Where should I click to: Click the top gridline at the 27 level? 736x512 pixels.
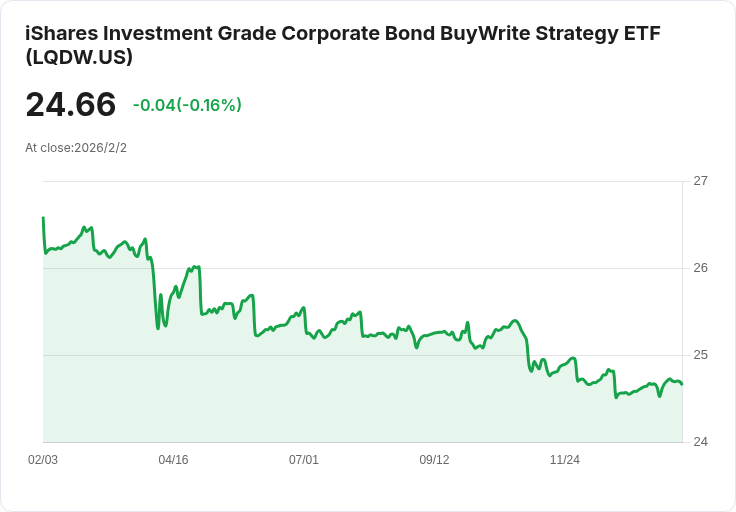tap(360, 181)
